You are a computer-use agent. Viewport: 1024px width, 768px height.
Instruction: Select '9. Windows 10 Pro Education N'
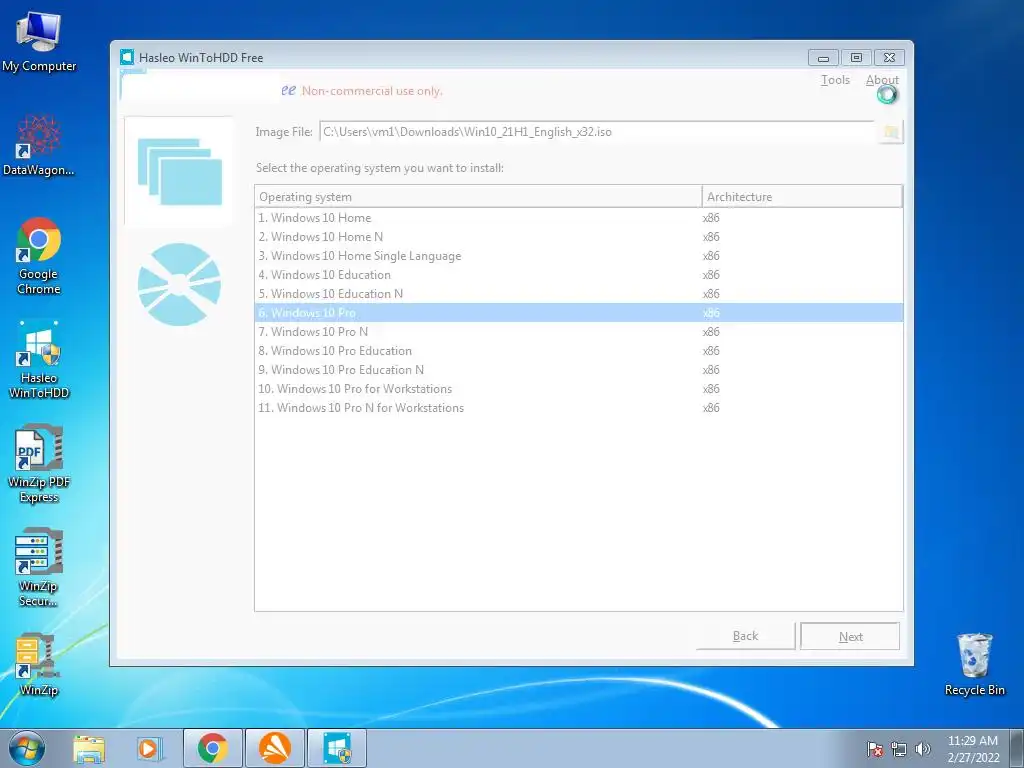[x=579, y=370]
